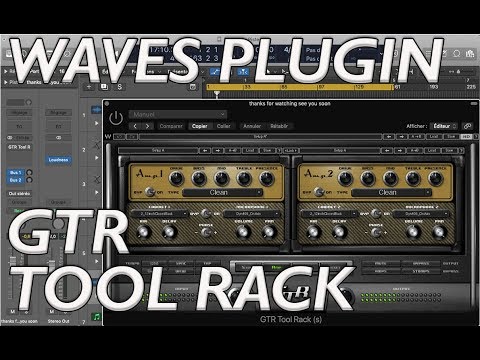Toggle Amp 2 bypass/on switch

319,192
